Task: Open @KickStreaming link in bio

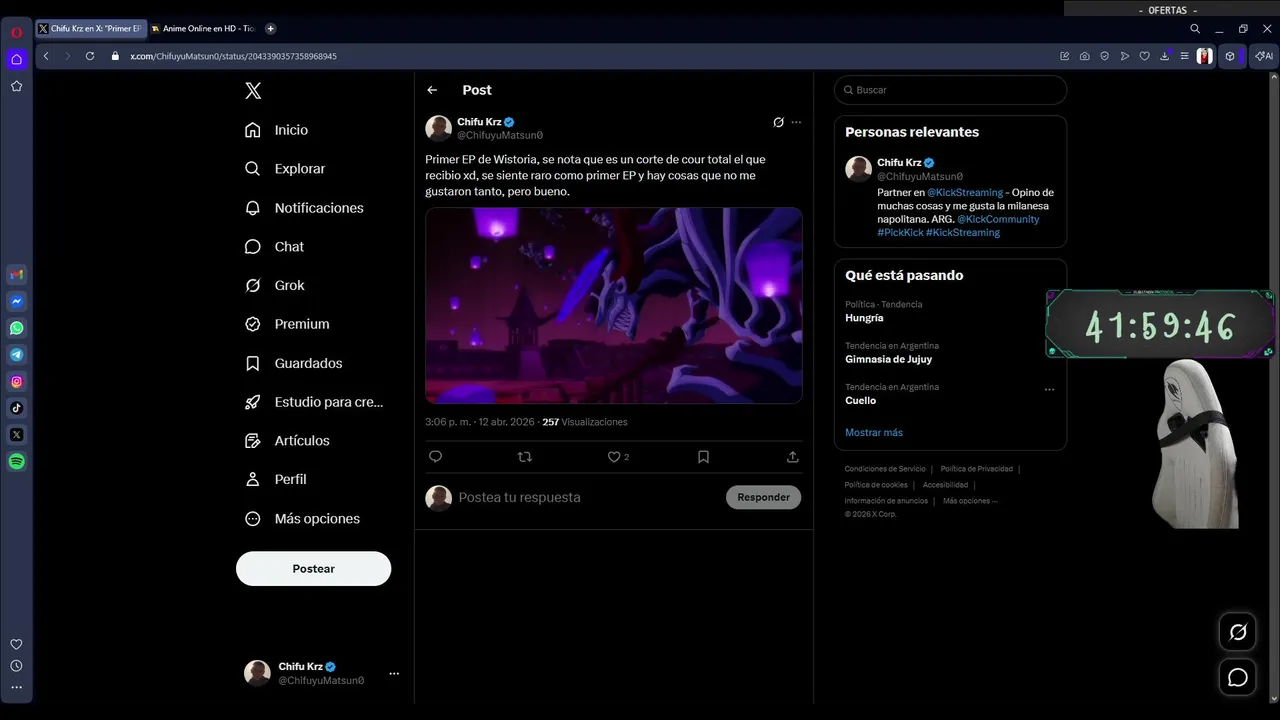Action: pyautogui.click(x=965, y=192)
